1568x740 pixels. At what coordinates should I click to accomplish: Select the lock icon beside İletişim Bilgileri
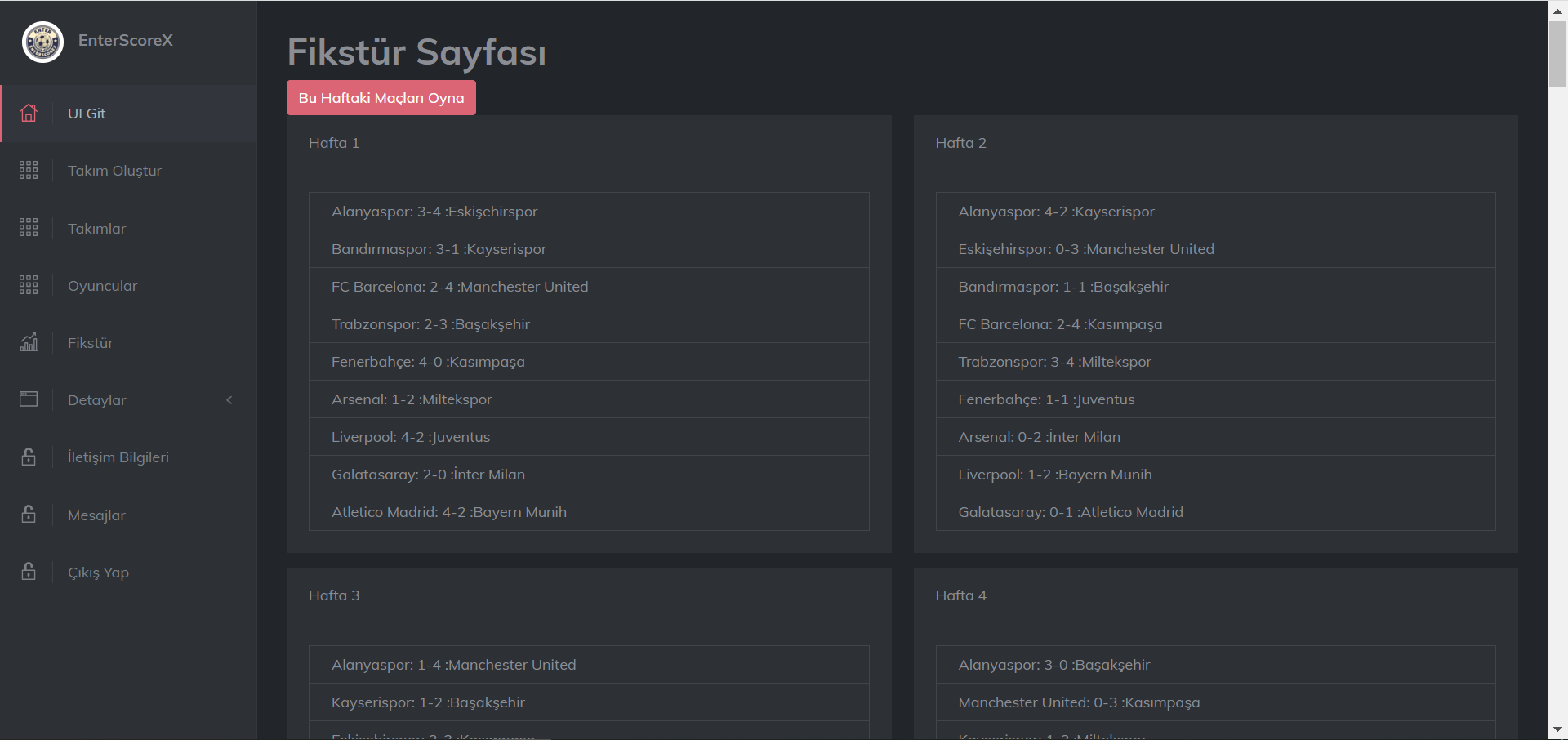point(29,457)
